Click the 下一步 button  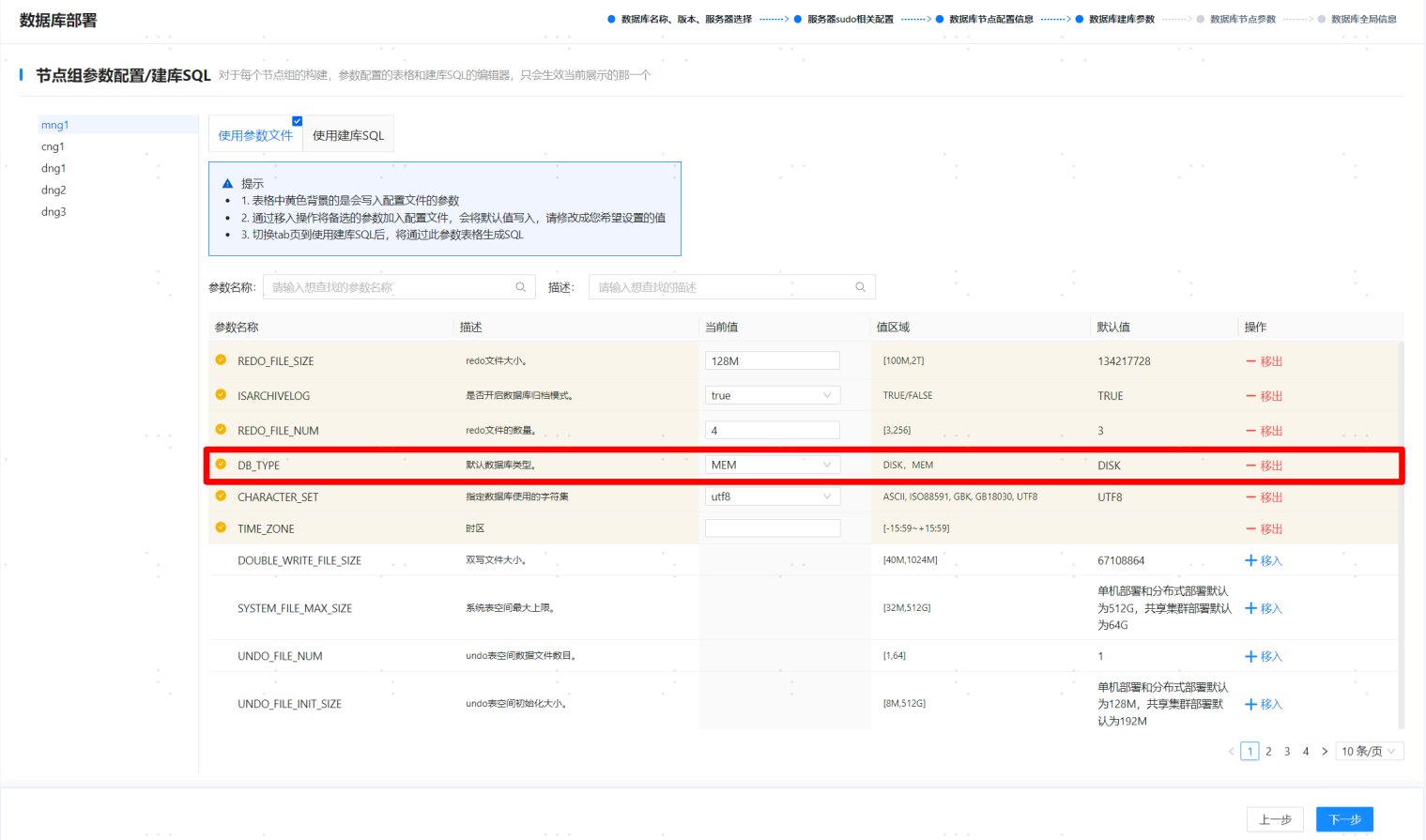pyautogui.click(x=1344, y=819)
